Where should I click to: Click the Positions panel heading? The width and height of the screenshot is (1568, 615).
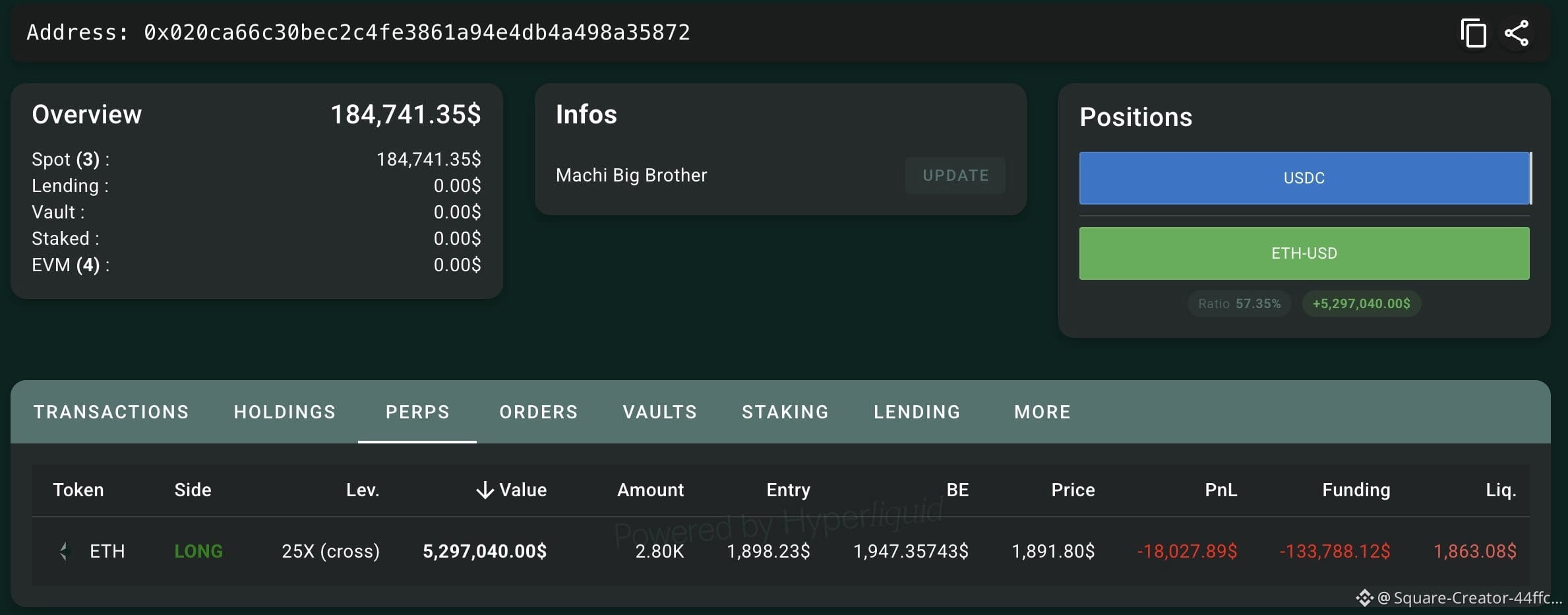pyautogui.click(x=1136, y=117)
